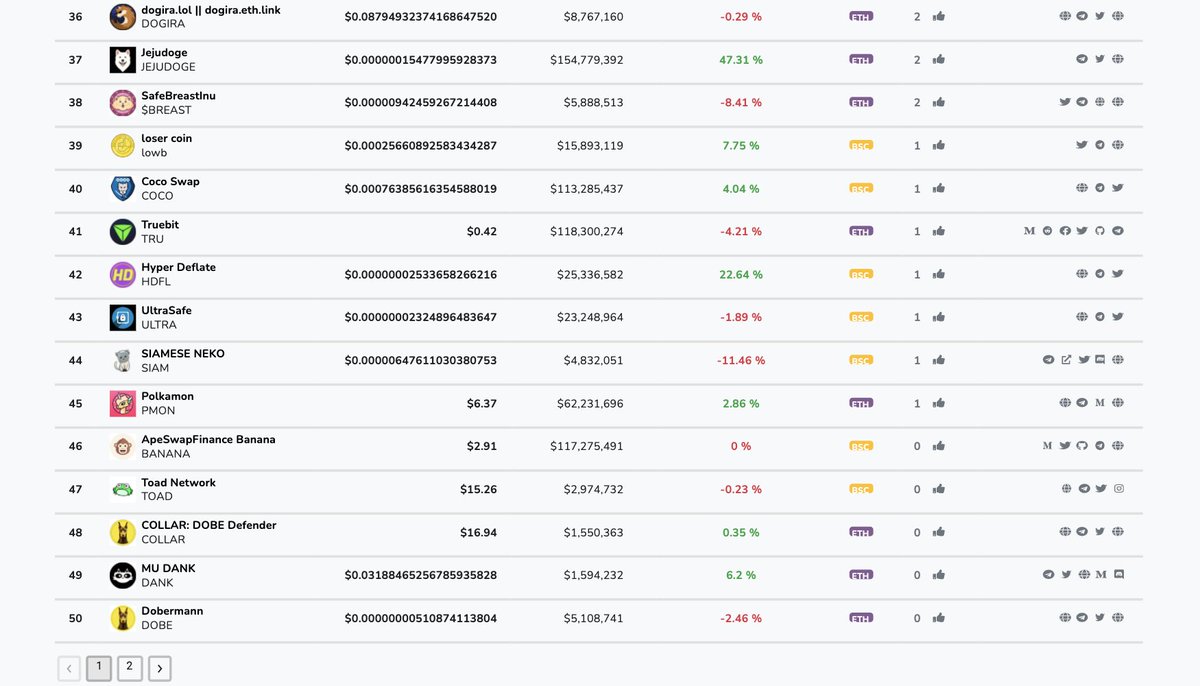Open SafeBreastInu's Twitter icon
1200x686 pixels.
[x=1065, y=102]
